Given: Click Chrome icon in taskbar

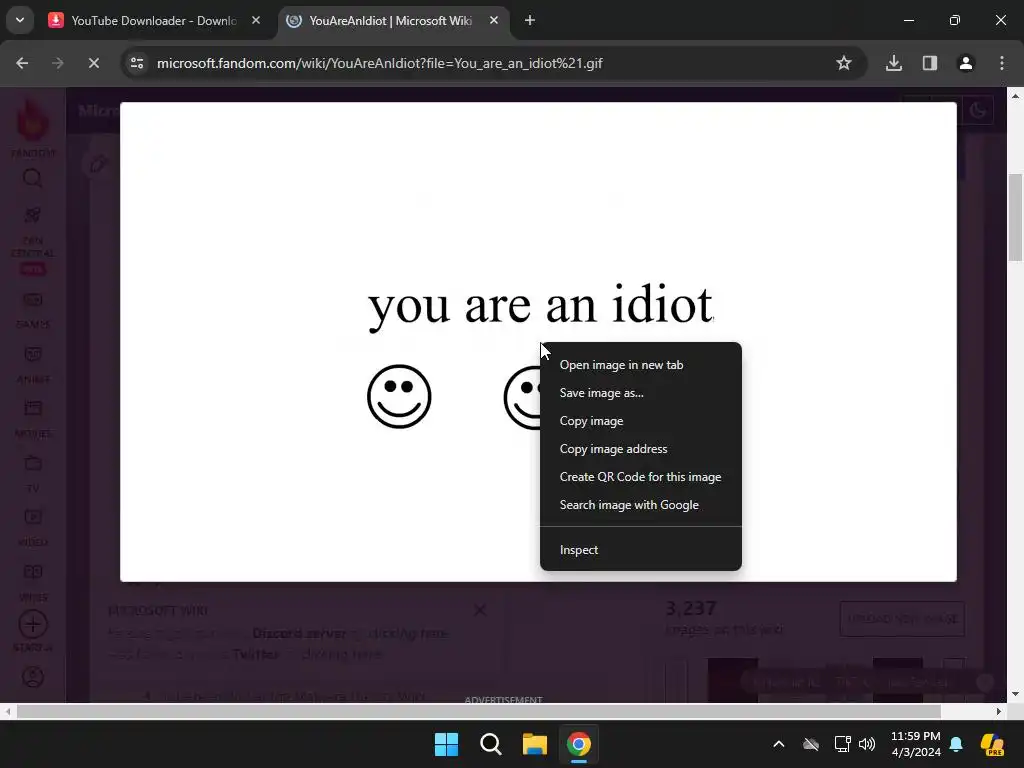Looking at the screenshot, I should point(579,744).
